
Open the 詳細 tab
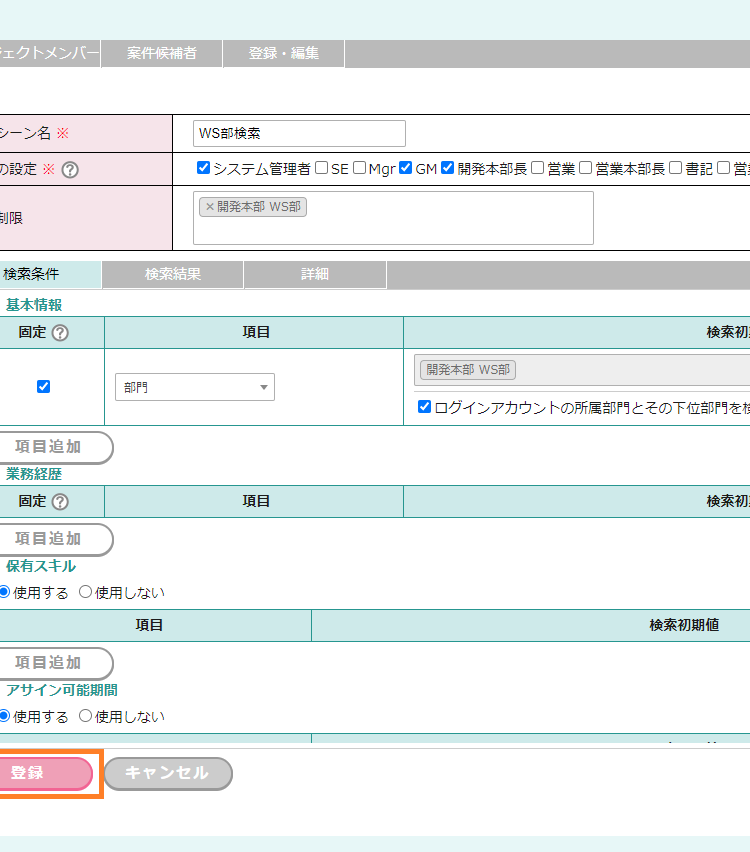pos(315,274)
